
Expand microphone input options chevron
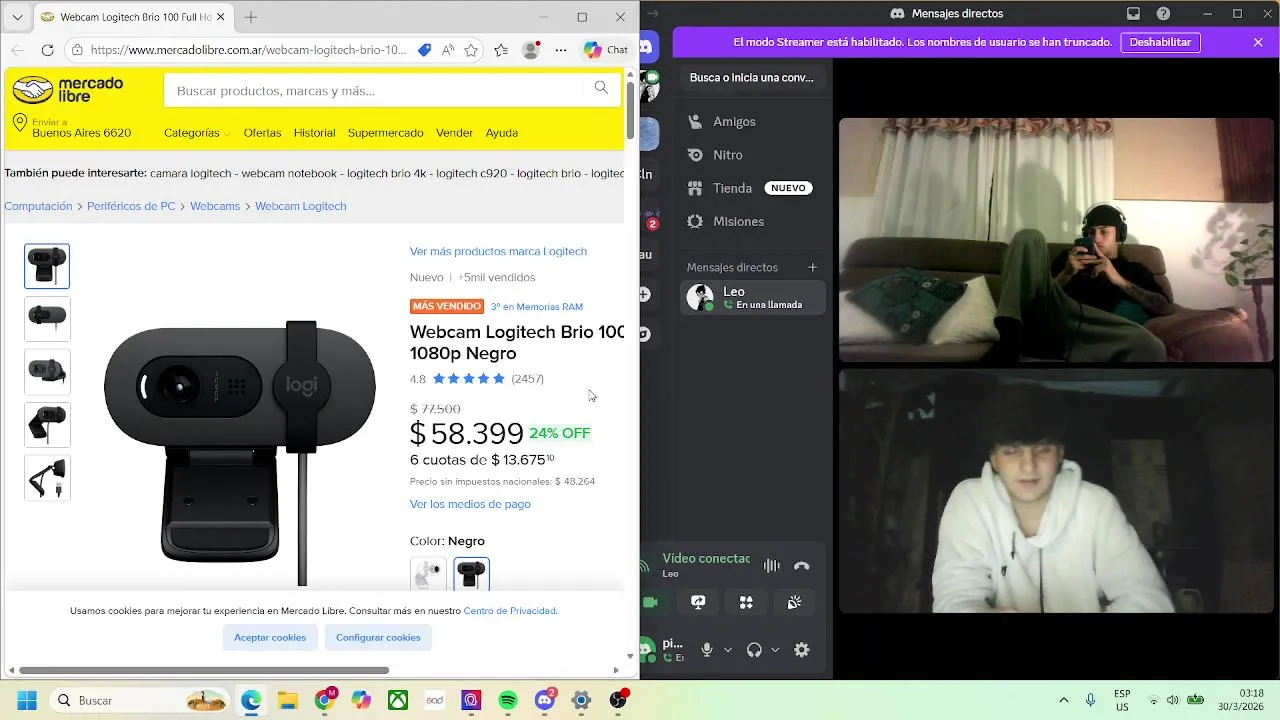click(727, 650)
